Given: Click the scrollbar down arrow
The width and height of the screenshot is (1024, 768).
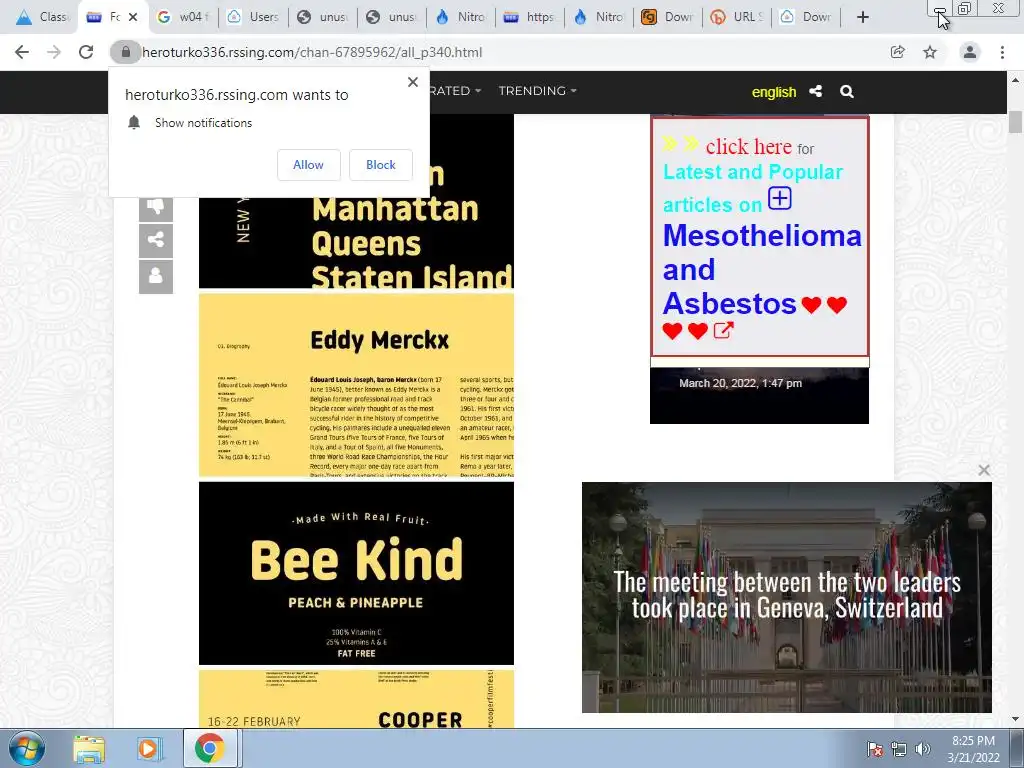Looking at the screenshot, I should click(x=1016, y=720).
